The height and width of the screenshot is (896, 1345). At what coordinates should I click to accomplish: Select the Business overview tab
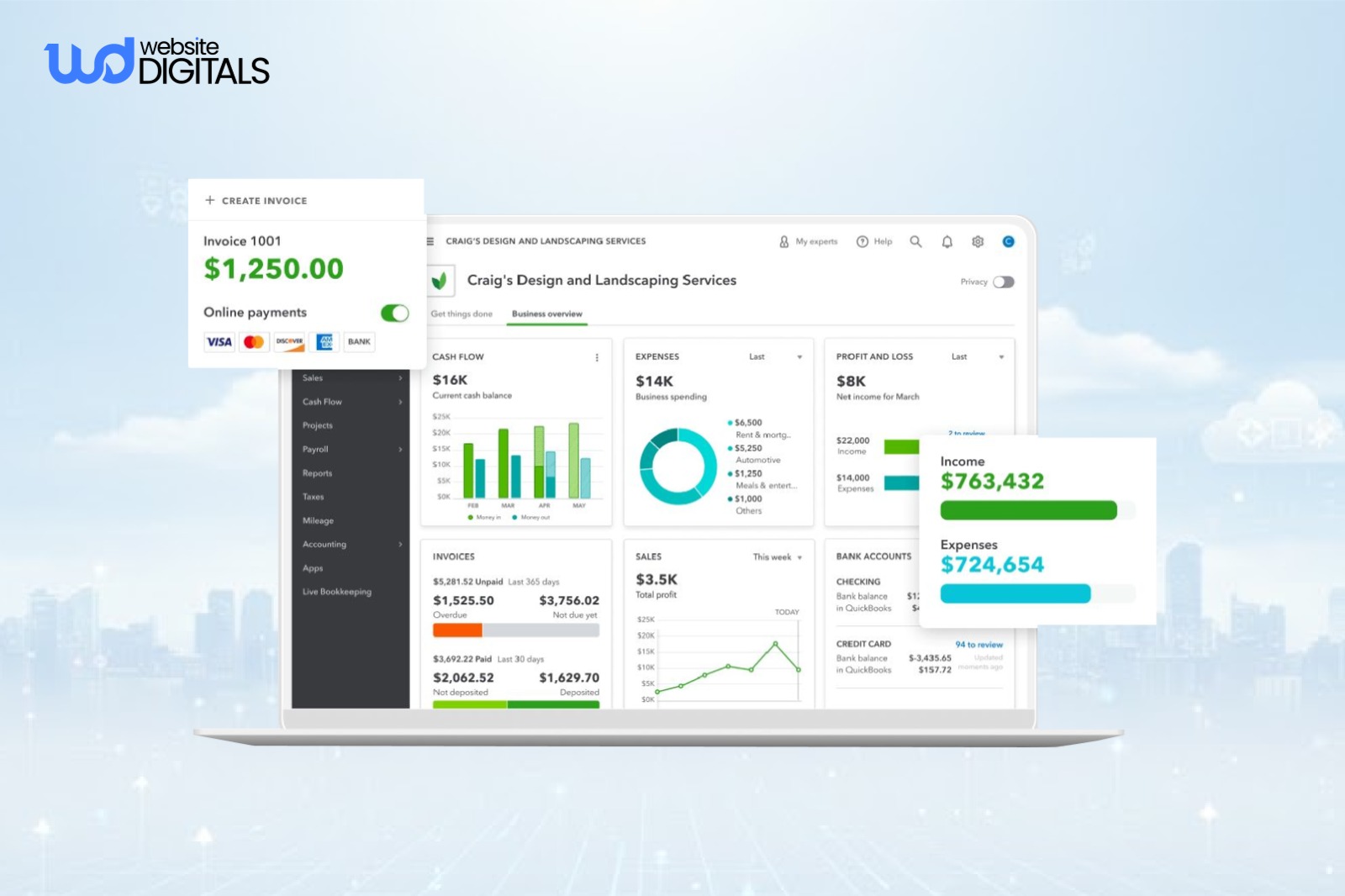point(546,314)
